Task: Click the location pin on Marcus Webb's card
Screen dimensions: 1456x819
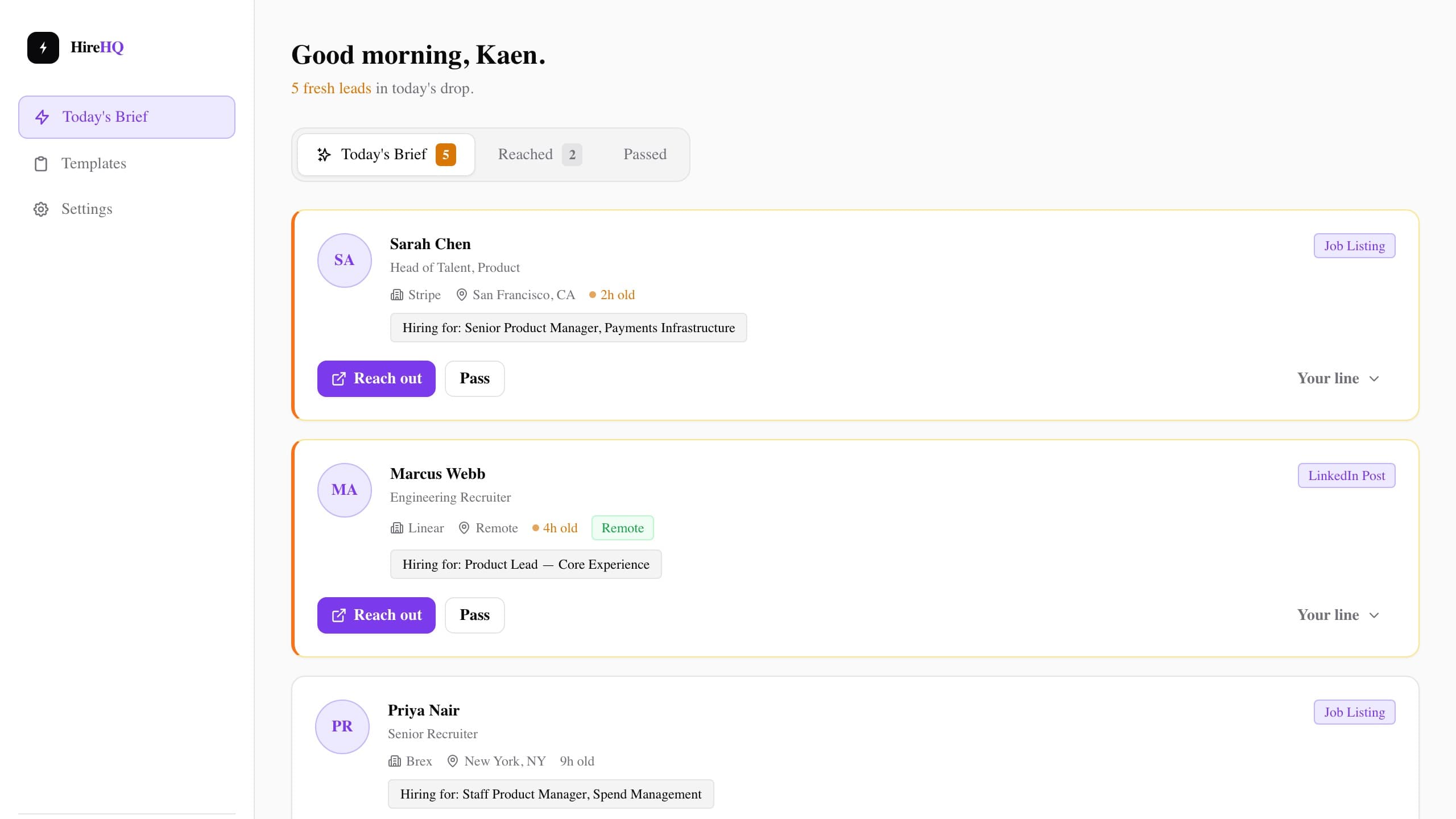Action: point(464,528)
